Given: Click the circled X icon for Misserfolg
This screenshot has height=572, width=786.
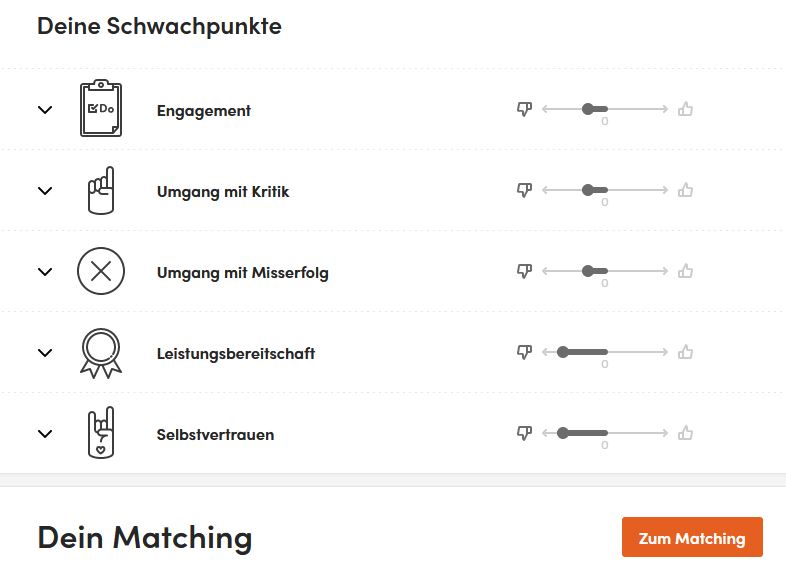Looking at the screenshot, I should (101, 271).
